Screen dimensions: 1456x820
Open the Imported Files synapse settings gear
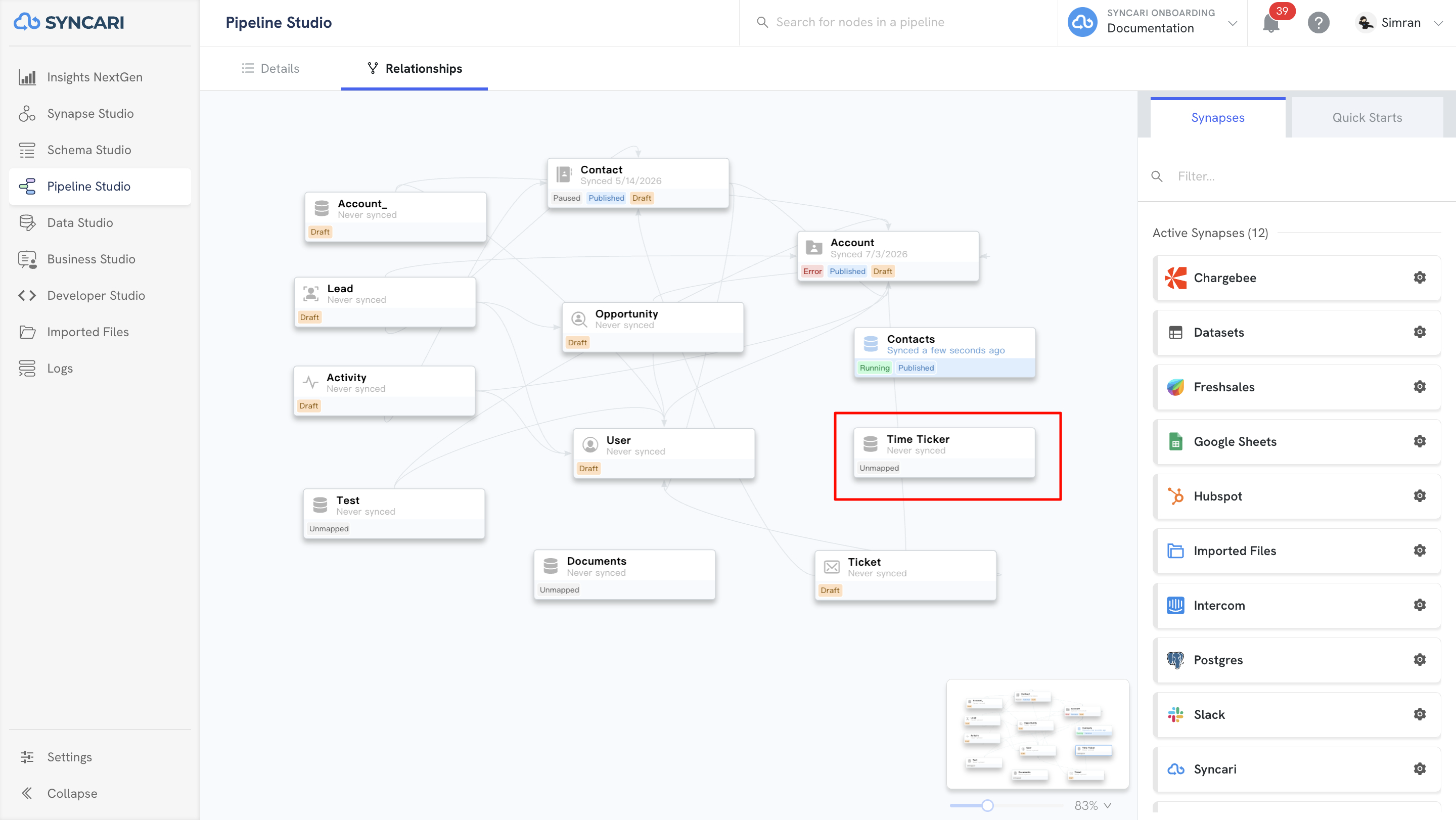tap(1420, 551)
